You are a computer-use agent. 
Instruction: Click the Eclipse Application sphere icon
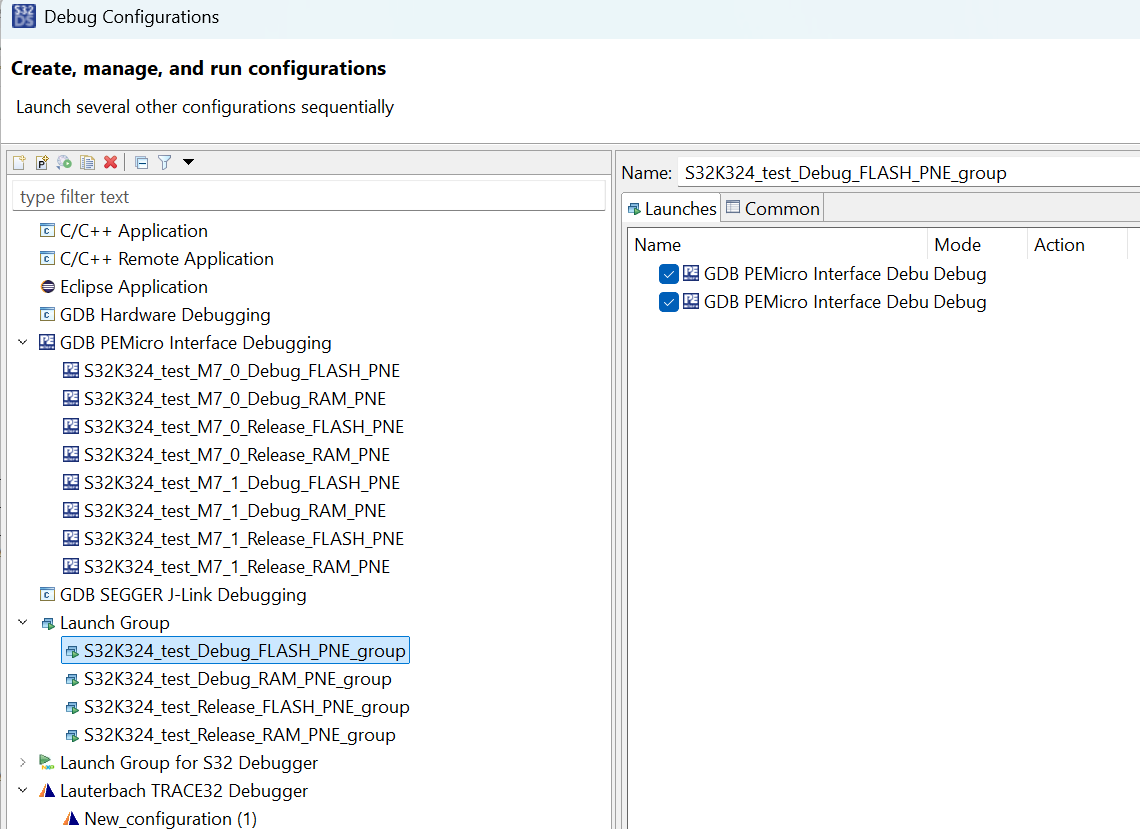[x=47, y=287]
